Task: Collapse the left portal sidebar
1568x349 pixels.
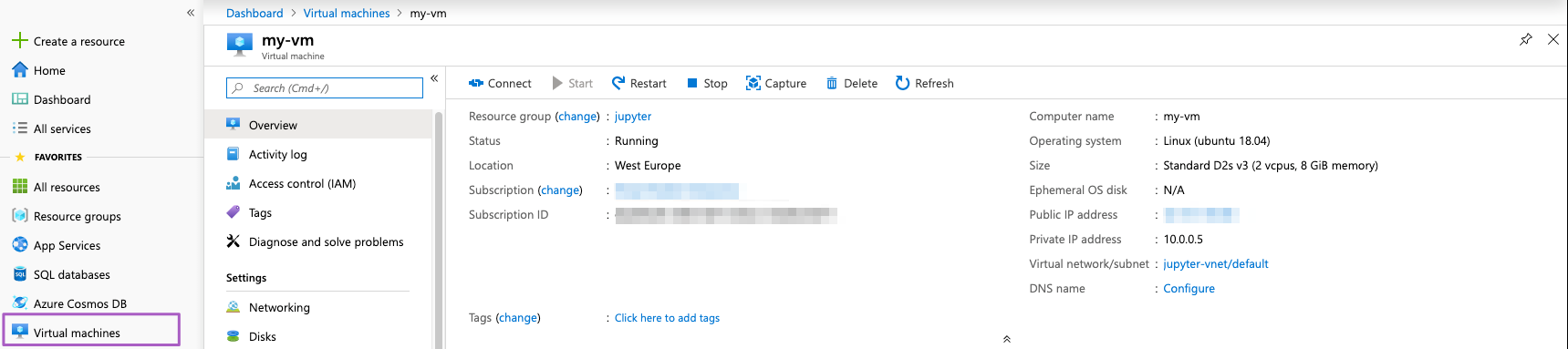Action: pos(191,13)
